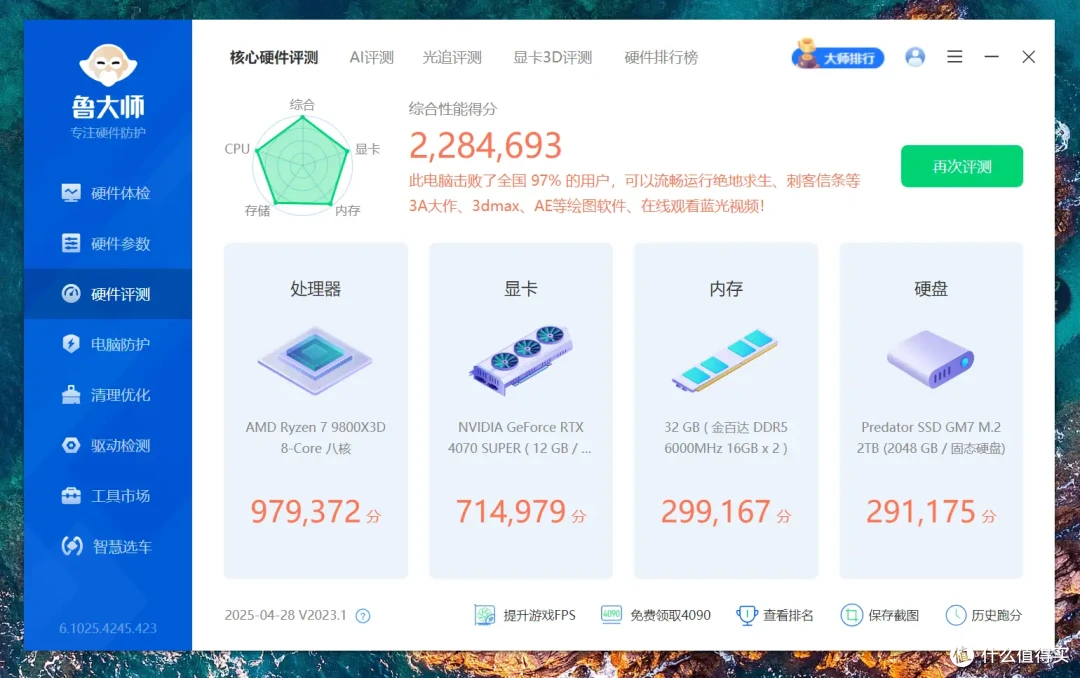Open 清理优化 in the sidebar
Image resolution: width=1080 pixels, height=678 pixels.
(107, 395)
